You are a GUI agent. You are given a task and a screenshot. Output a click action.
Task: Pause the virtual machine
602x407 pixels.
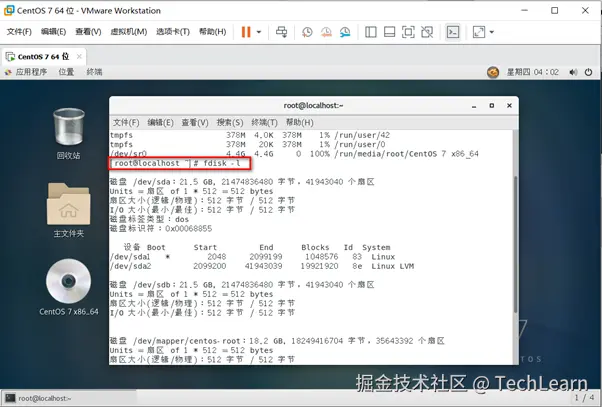click(x=246, y=32)
